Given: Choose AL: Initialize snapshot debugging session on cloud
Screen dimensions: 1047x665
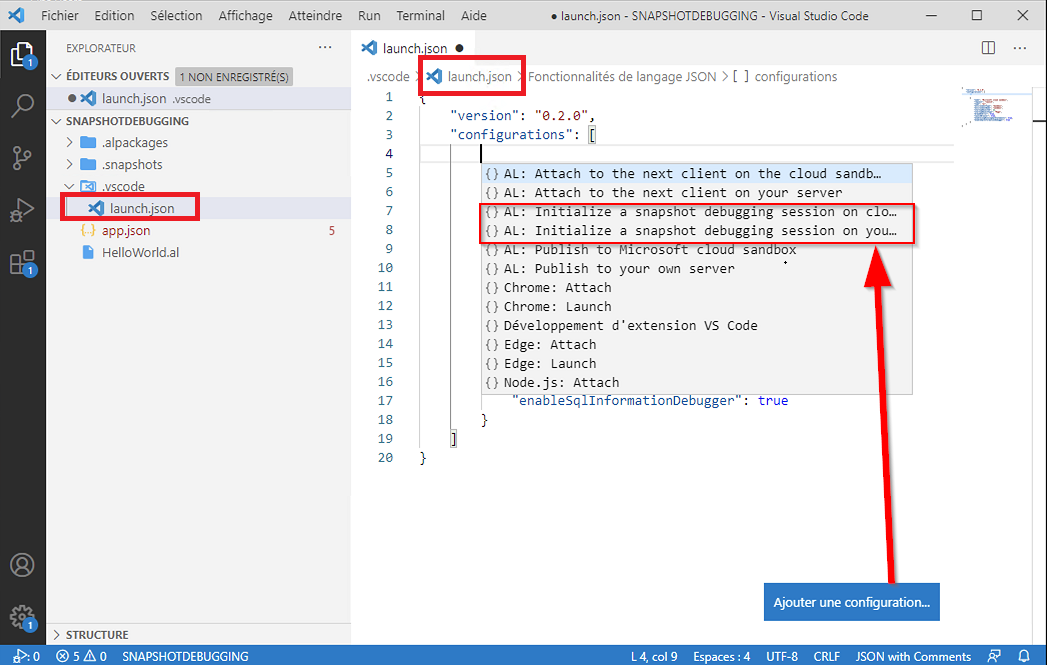Looking at the screenshot, I should coord(696,212).
